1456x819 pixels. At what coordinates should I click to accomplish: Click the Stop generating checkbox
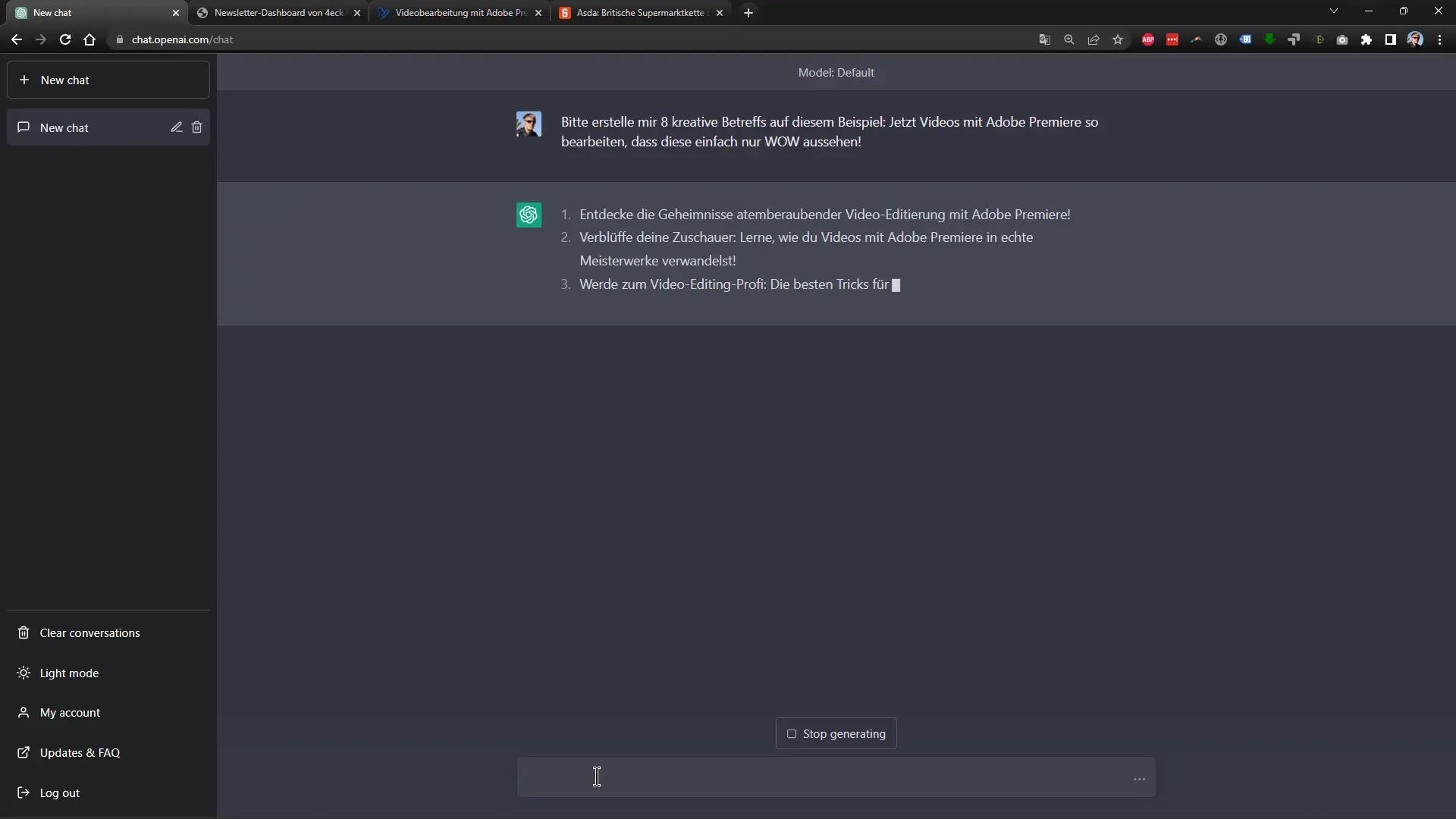point(791,733)
